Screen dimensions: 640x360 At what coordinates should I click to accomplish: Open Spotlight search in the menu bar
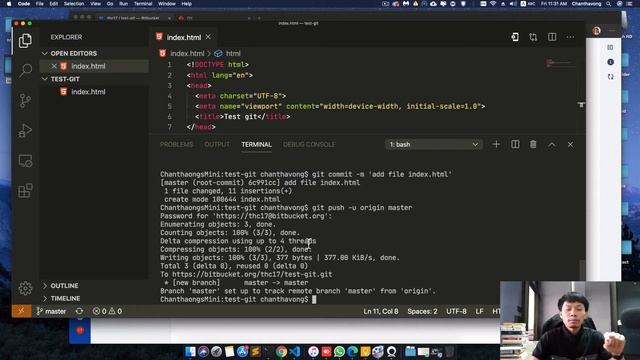(609, 4)
